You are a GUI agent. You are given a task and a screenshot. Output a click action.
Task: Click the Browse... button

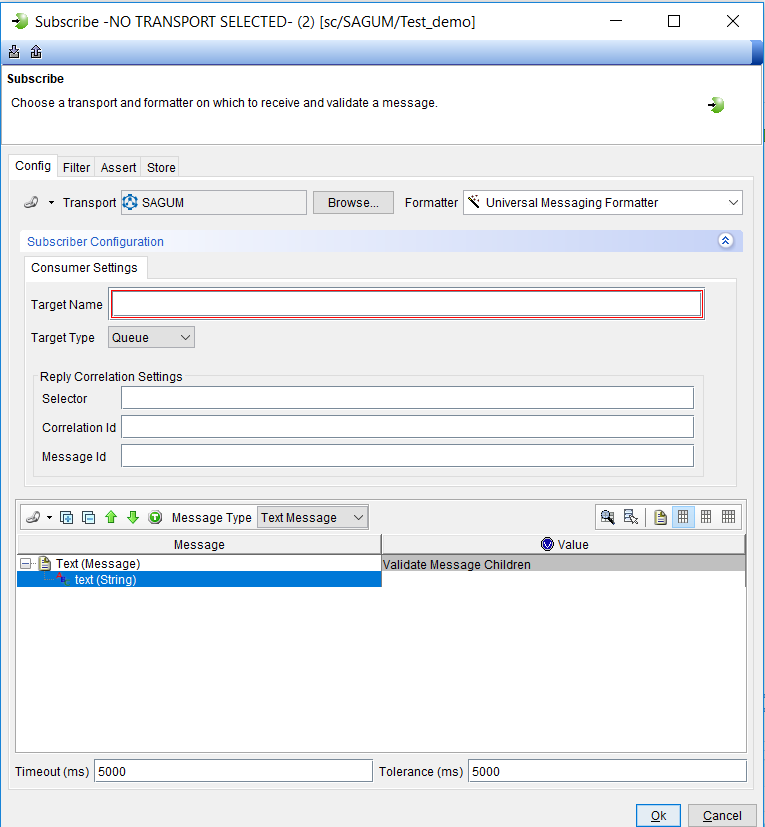pos(353,203)
